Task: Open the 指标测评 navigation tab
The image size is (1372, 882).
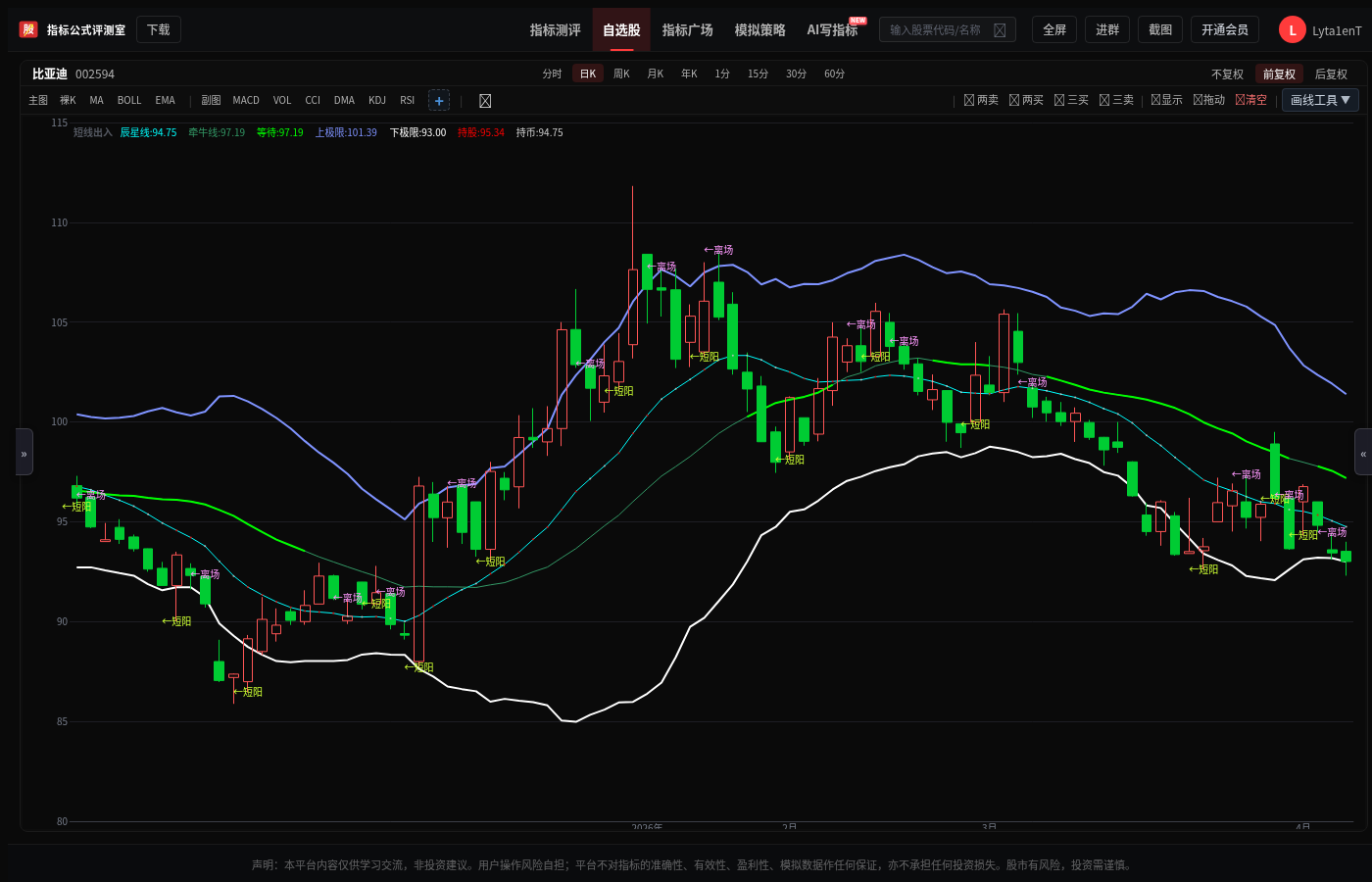Action: click(x=556, y=30)
